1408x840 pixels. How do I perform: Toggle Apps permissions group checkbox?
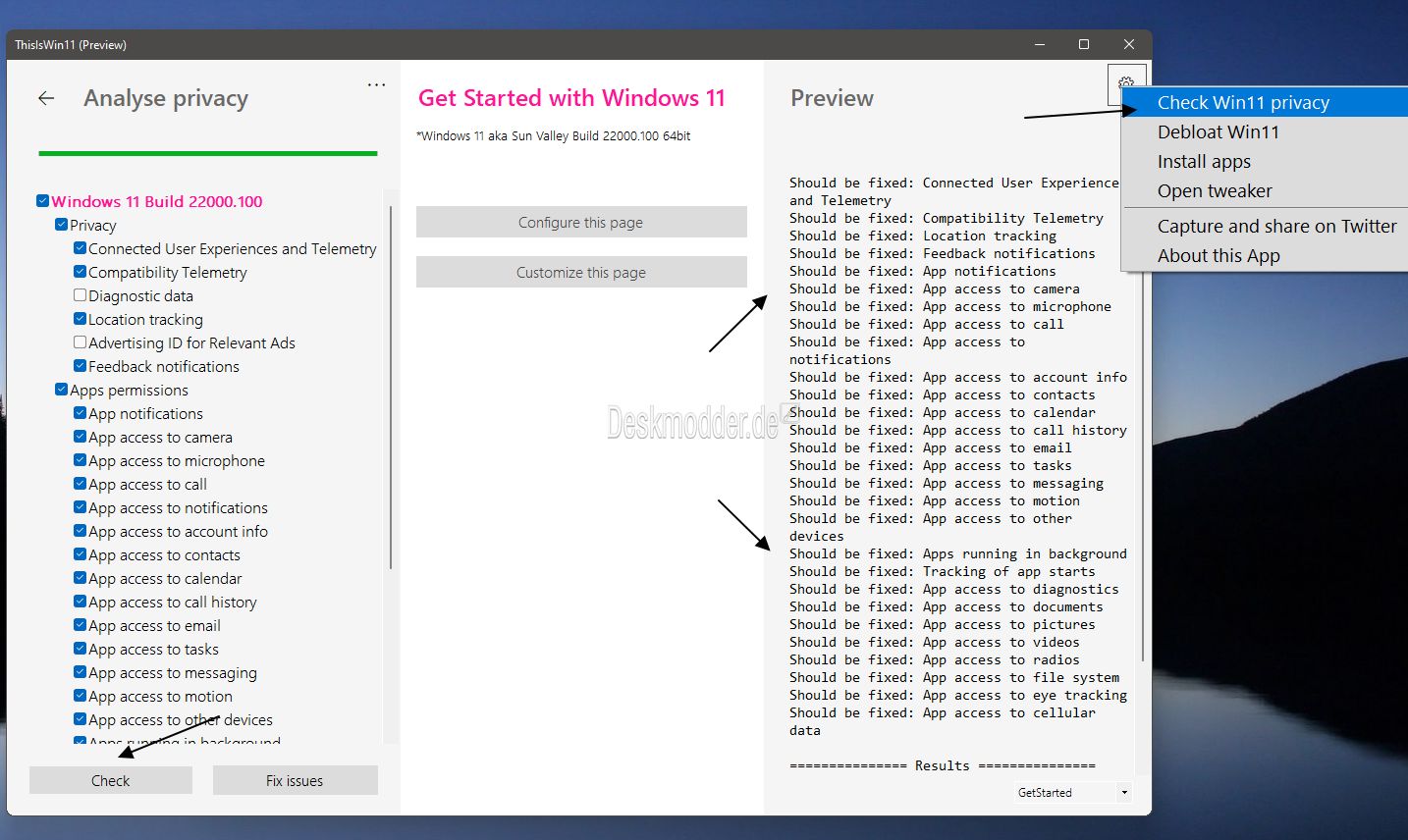pyautogui.click(x=62, y=390)
